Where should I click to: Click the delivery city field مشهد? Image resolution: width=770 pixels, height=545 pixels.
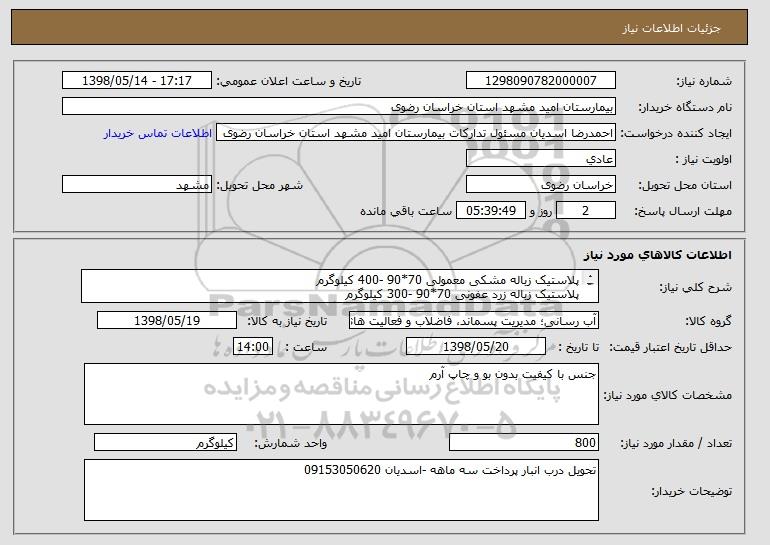(137, 185)
